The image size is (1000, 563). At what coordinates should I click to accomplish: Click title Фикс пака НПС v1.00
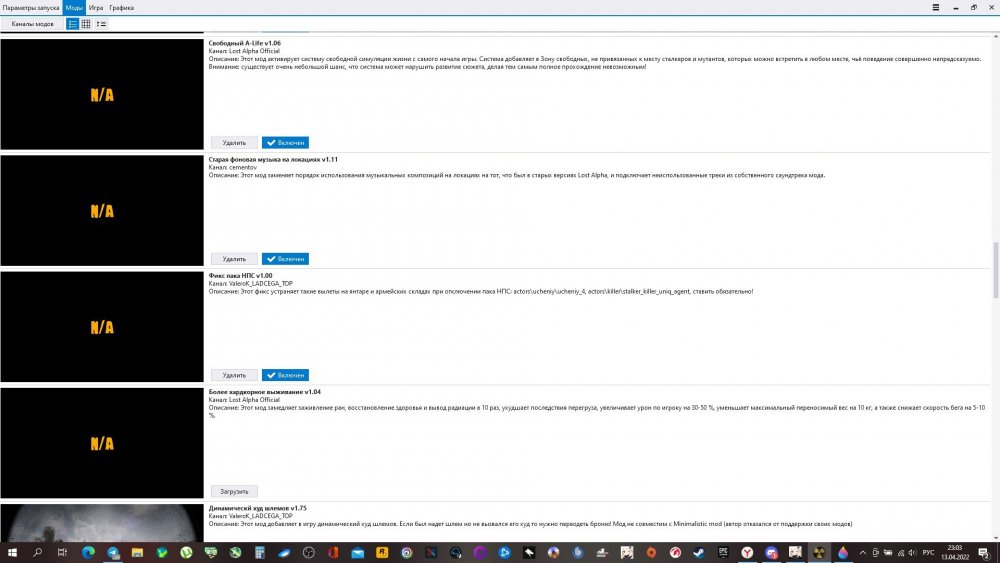click(240, 275)
